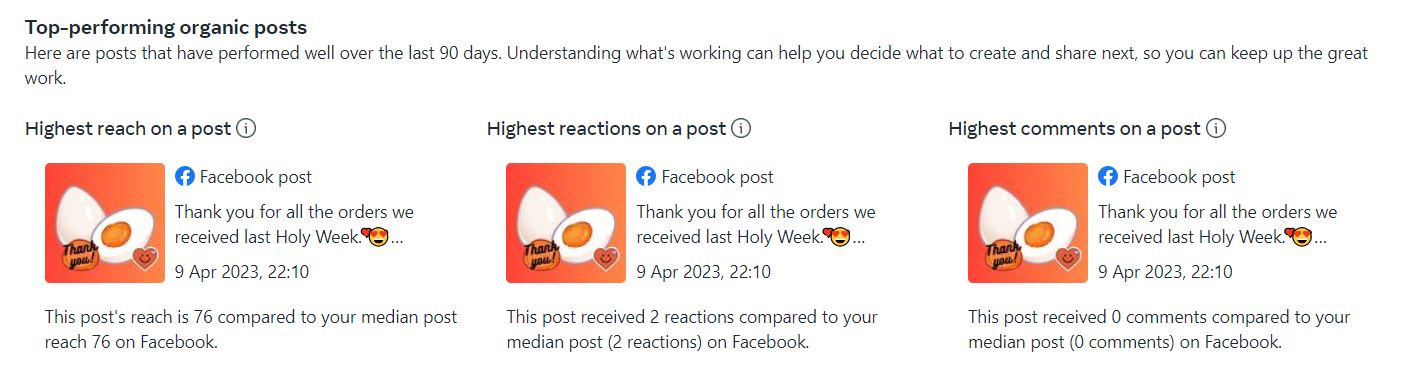Viewport: 1426px width, 388px height.
Task: Click Holy Week caption text in comments card
Action: (x=1217, y=224)
